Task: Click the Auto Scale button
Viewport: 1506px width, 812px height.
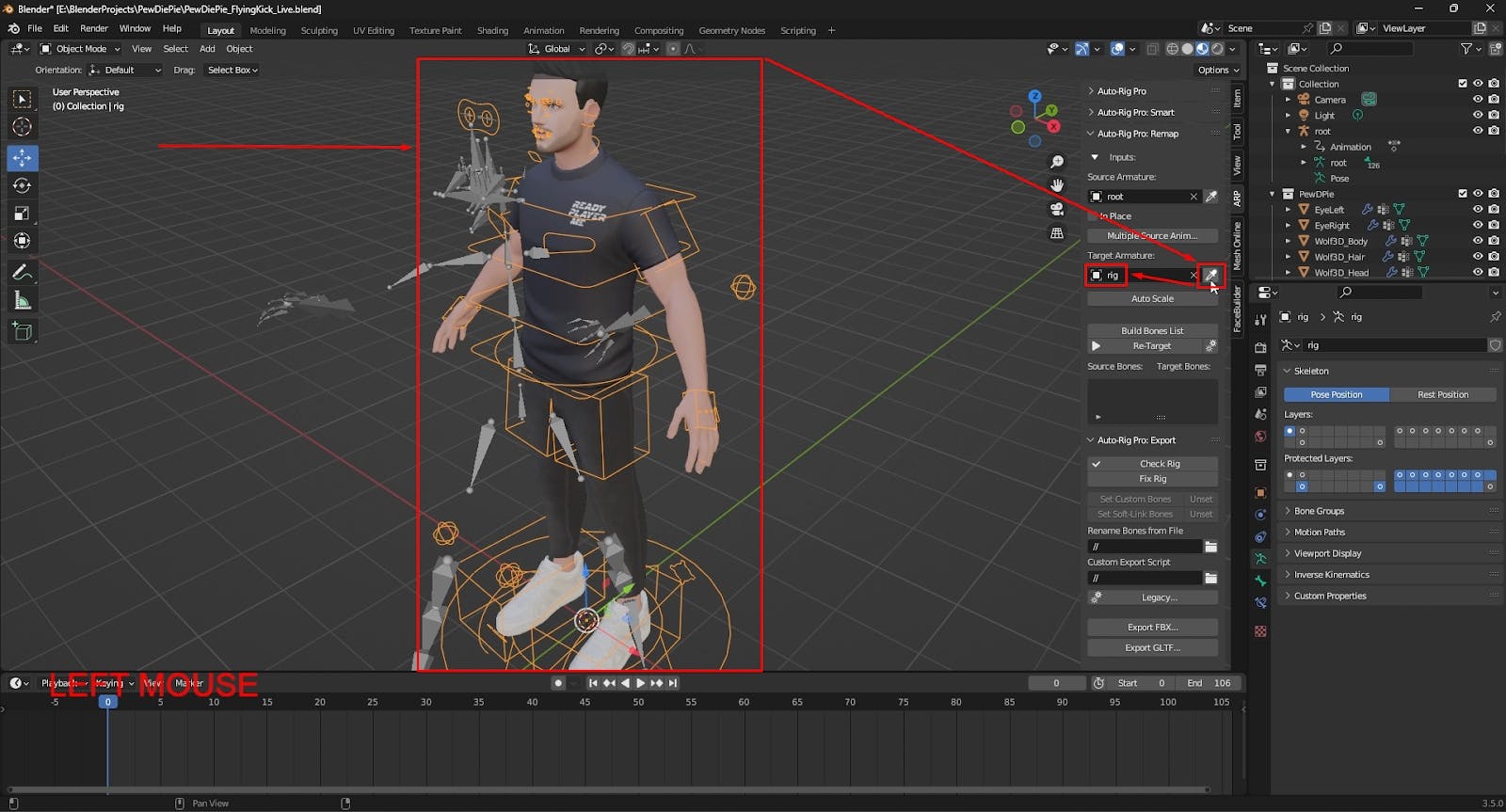Action: [1152, 299]
